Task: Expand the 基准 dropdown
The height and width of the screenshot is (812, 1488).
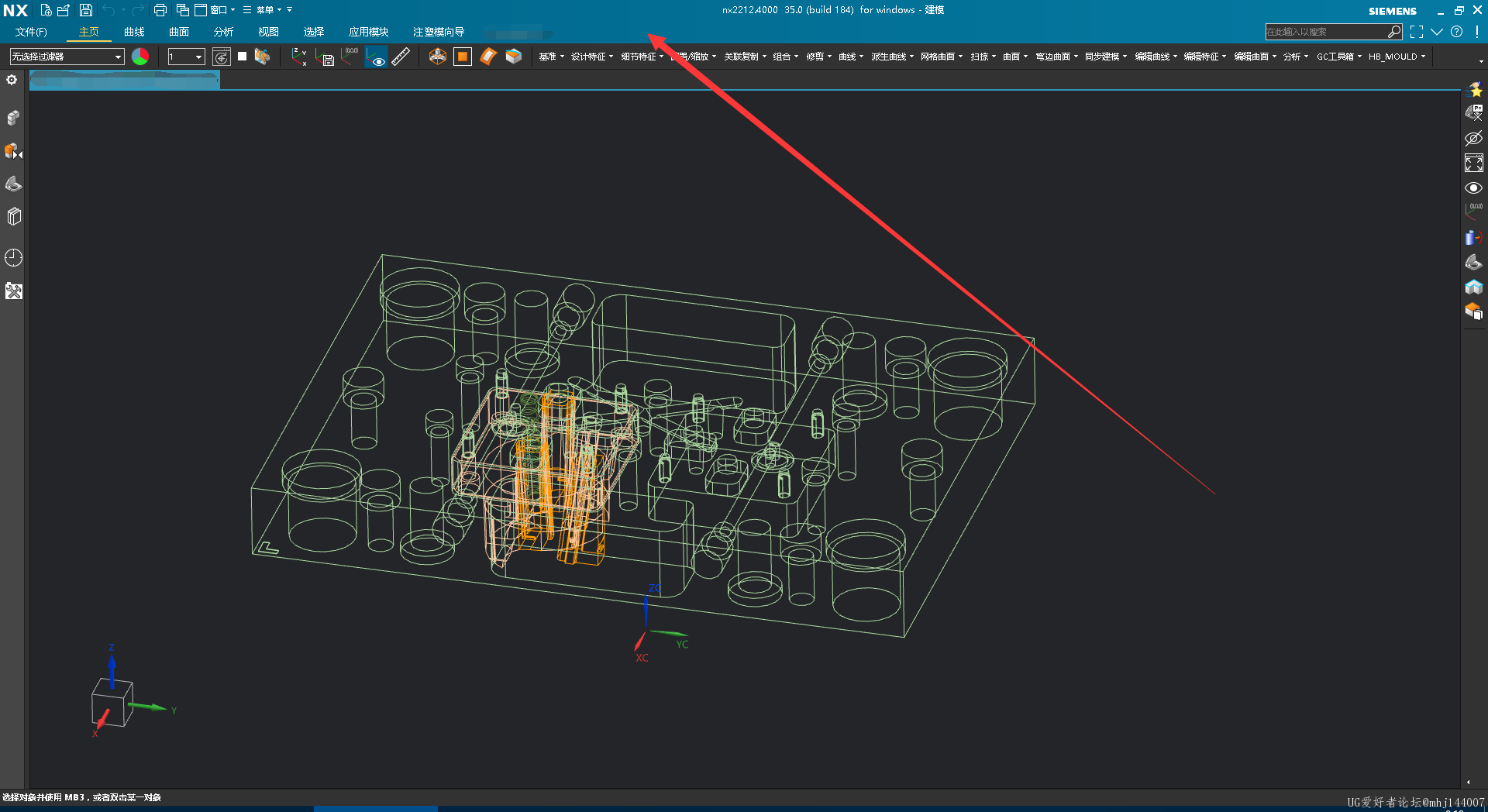Action: pos(552,57)
